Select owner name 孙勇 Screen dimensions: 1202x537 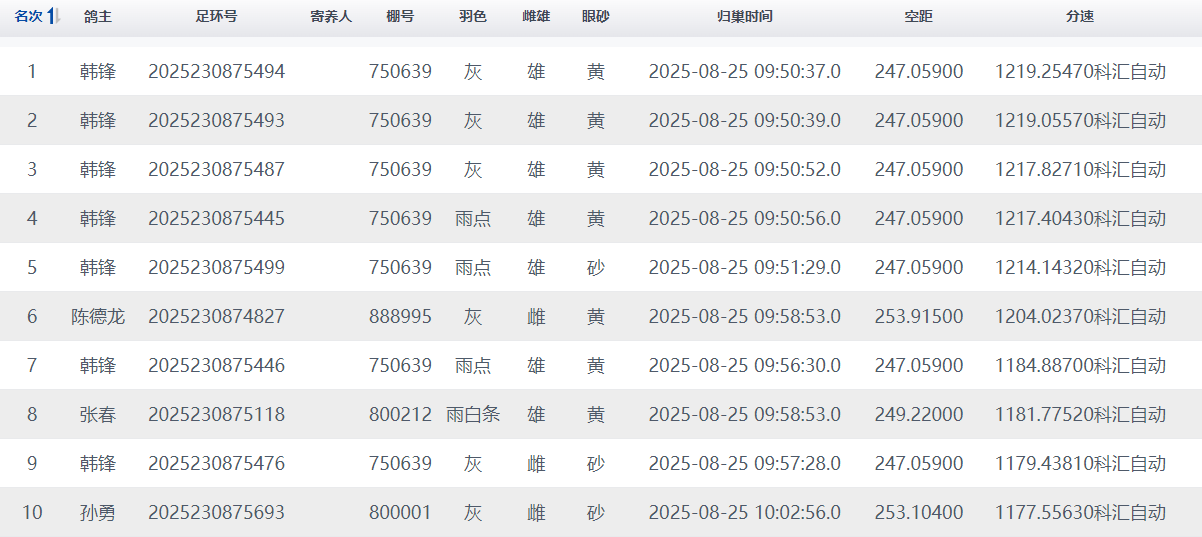[x=97, y=513]
